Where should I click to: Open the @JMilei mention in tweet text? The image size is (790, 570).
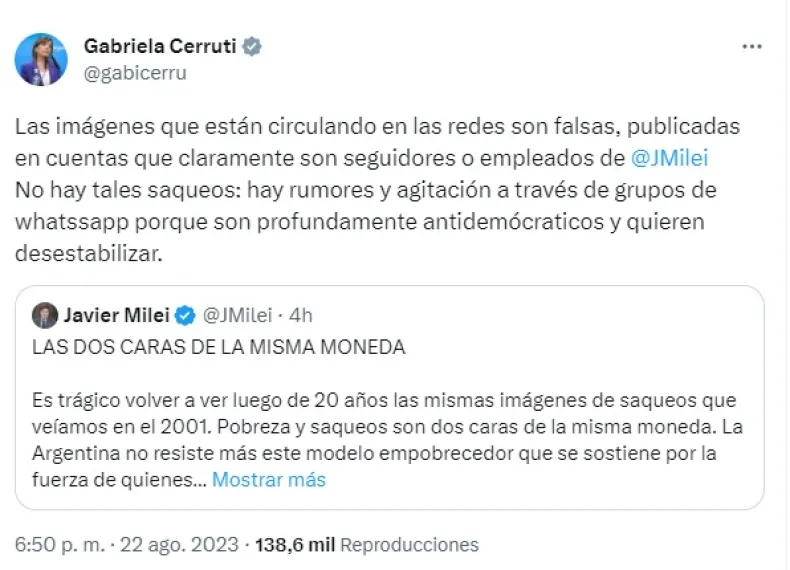tap(673, 158)
